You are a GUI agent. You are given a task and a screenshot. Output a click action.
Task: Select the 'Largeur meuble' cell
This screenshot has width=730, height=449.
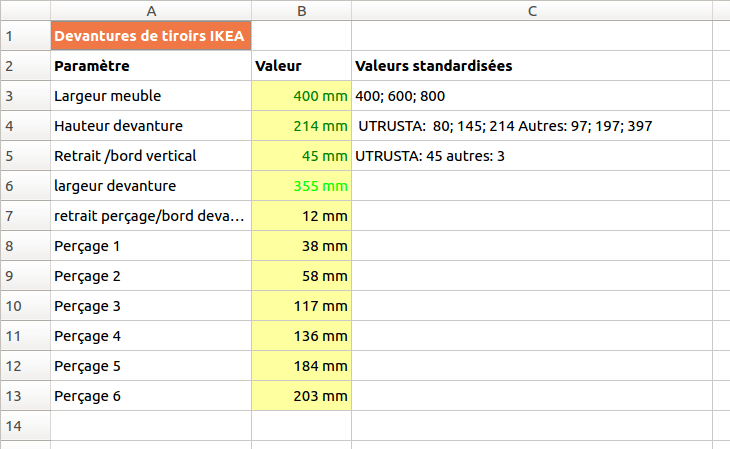tap(151, 95)
